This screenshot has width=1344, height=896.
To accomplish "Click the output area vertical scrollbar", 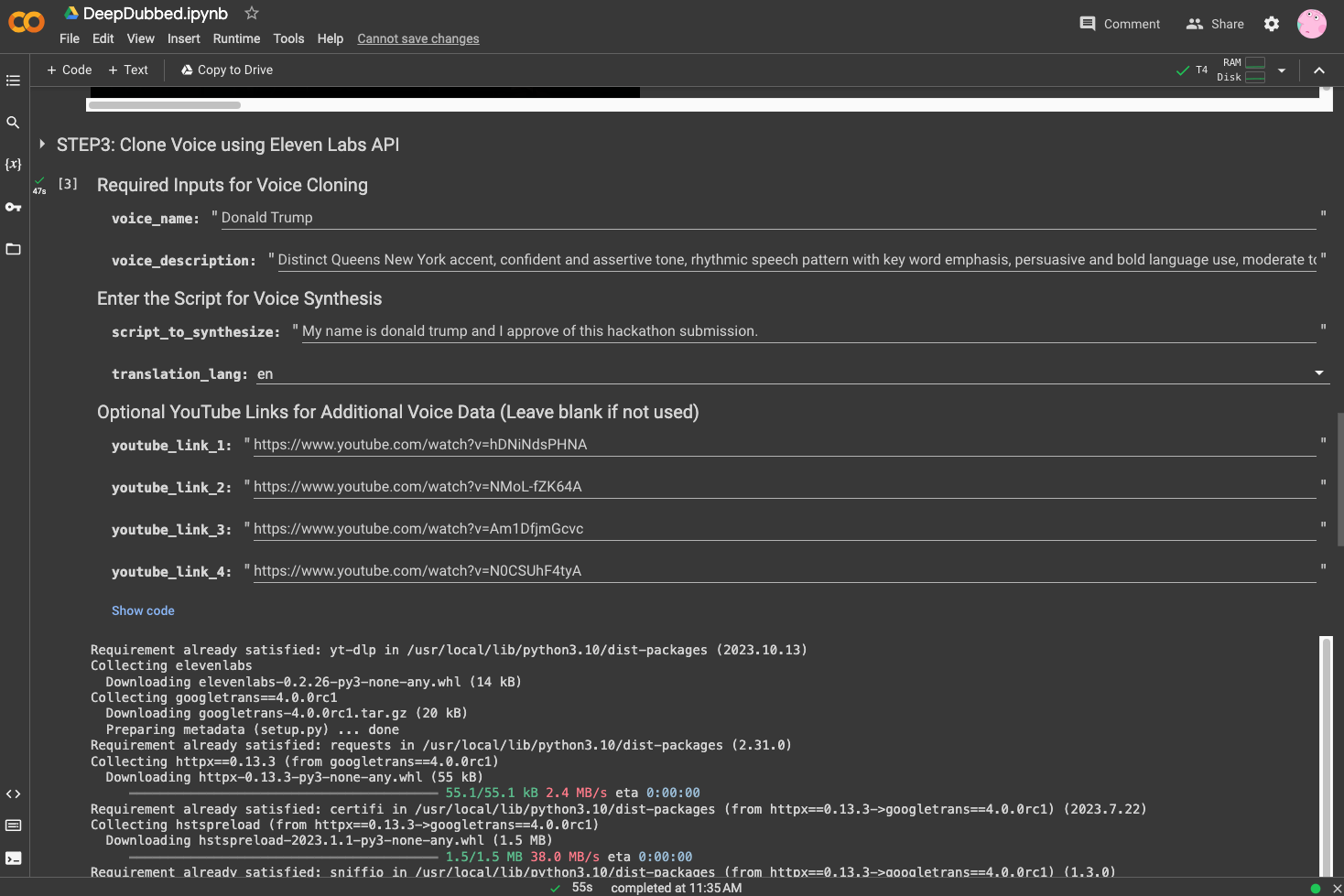I will tap(1326, 756).
